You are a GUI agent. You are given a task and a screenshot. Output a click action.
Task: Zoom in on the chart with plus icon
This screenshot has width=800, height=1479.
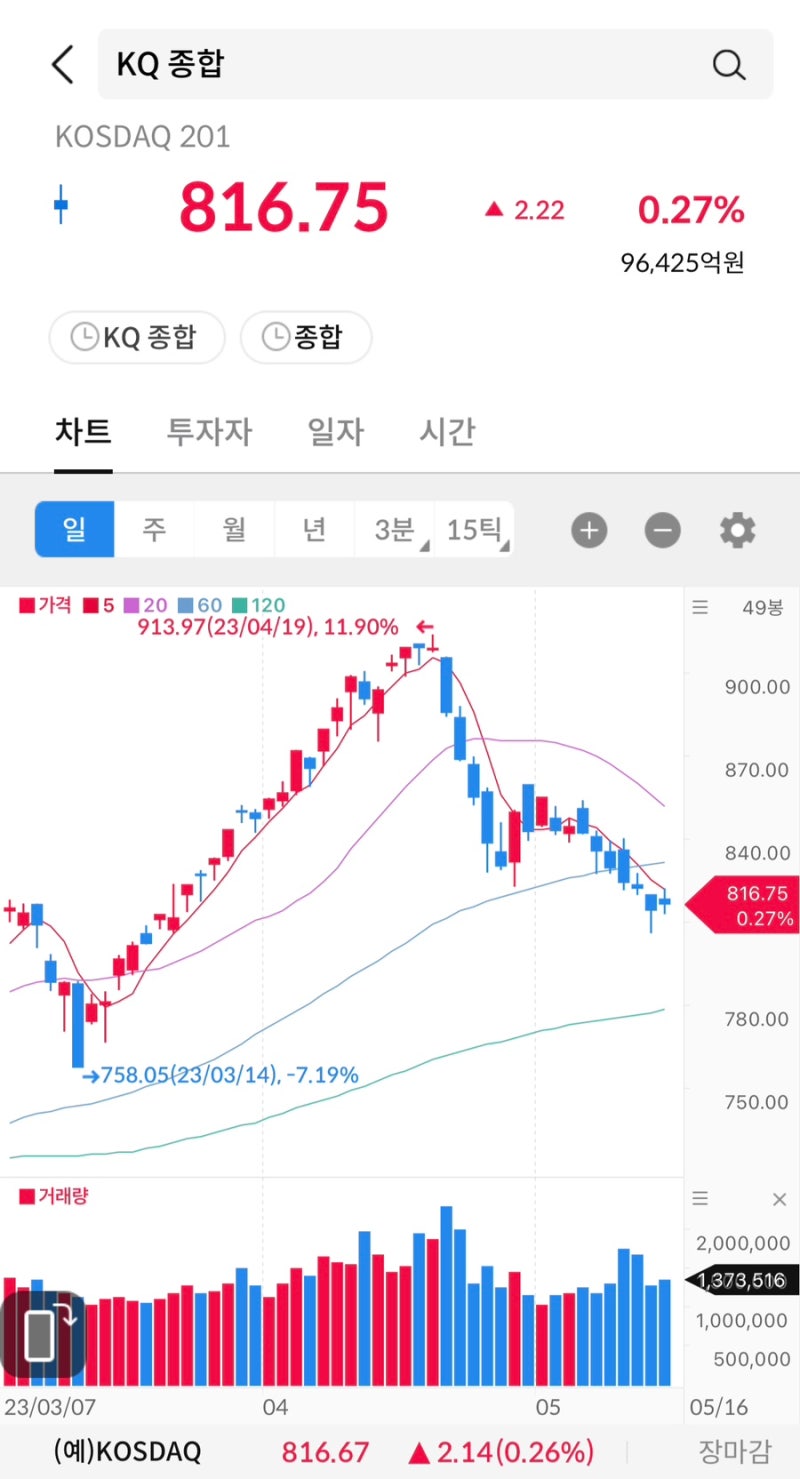point(589,530)
